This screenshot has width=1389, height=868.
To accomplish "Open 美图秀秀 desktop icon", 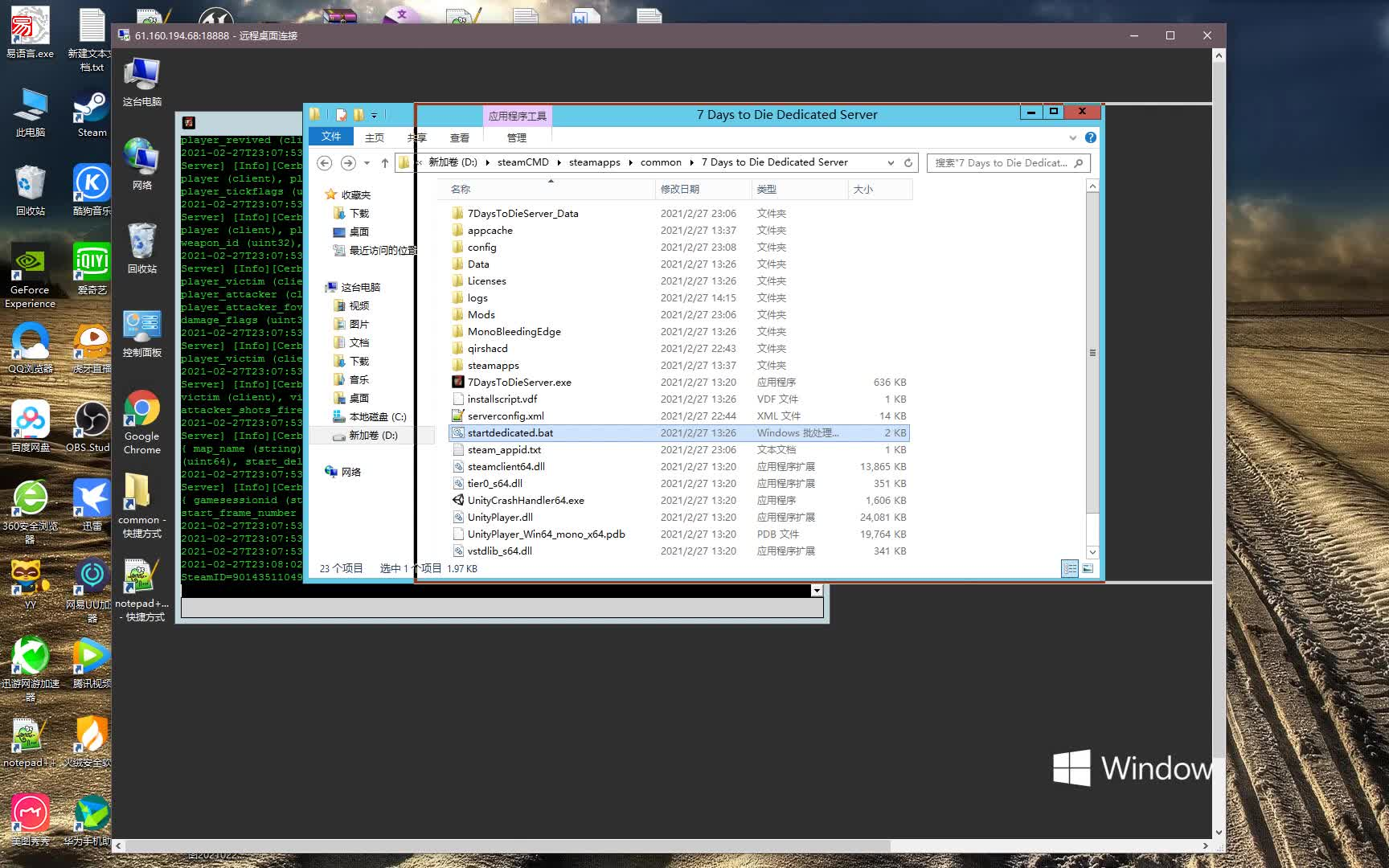I will [30, 821].
